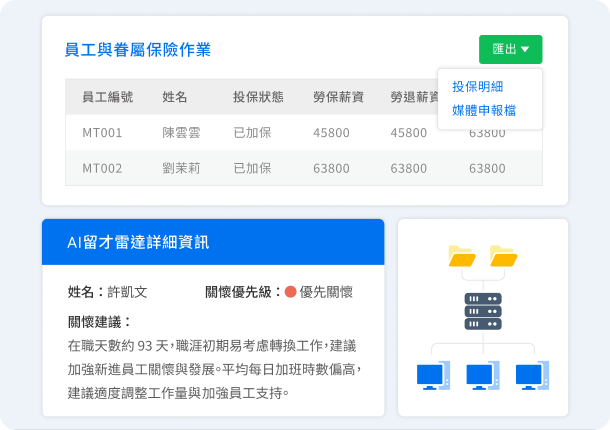Click the 員工編號 column header
The height and width of the screenshot is (430, 610).
tap(107, 97)
